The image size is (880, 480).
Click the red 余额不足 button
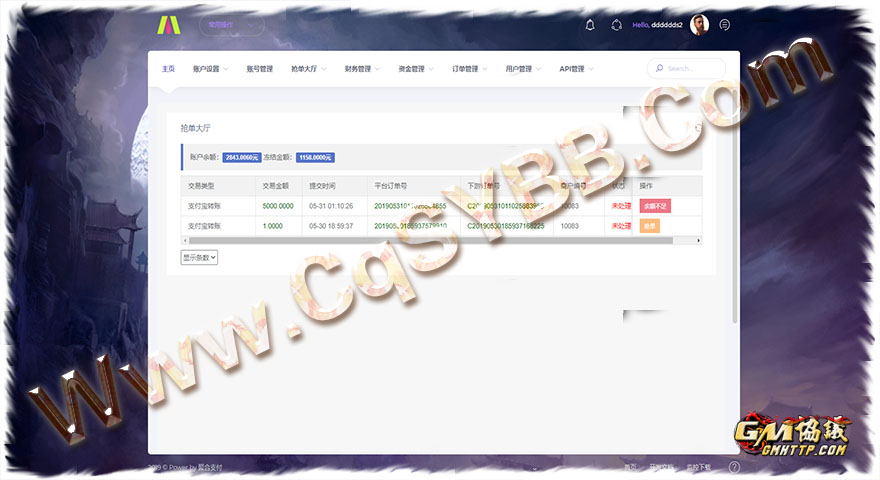point(655,206)
